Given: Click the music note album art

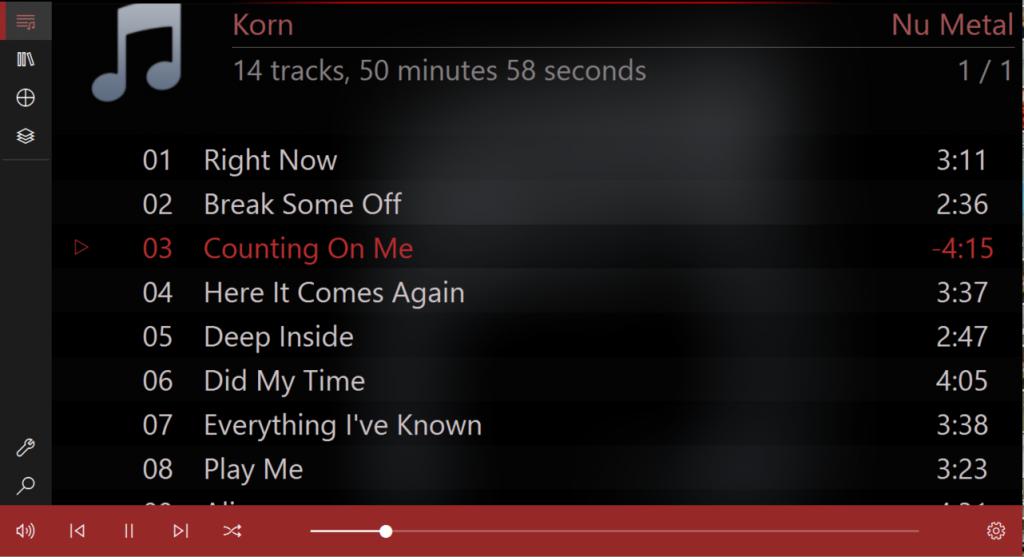Looking at the screenshot, I should 137,52.
